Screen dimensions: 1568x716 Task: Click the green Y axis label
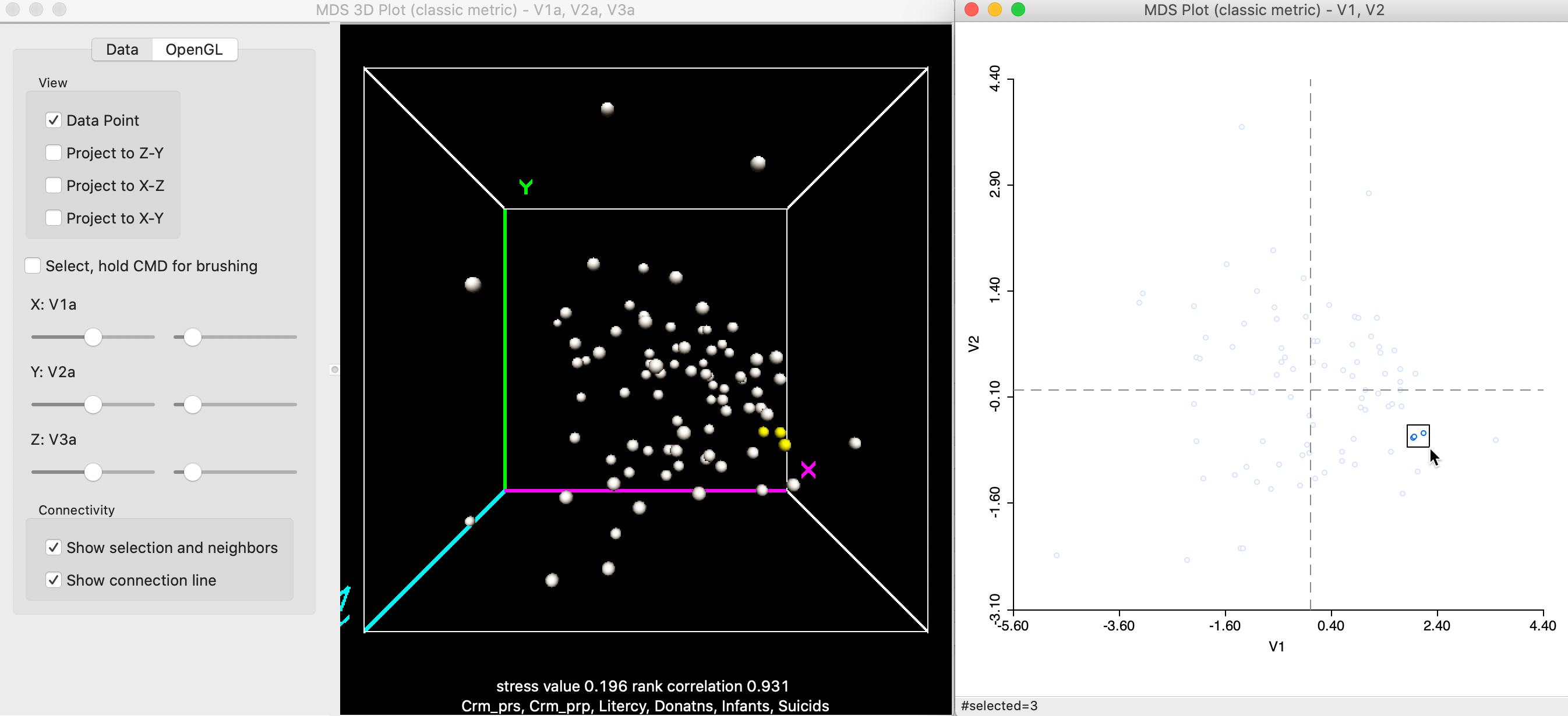pos(526,186)
